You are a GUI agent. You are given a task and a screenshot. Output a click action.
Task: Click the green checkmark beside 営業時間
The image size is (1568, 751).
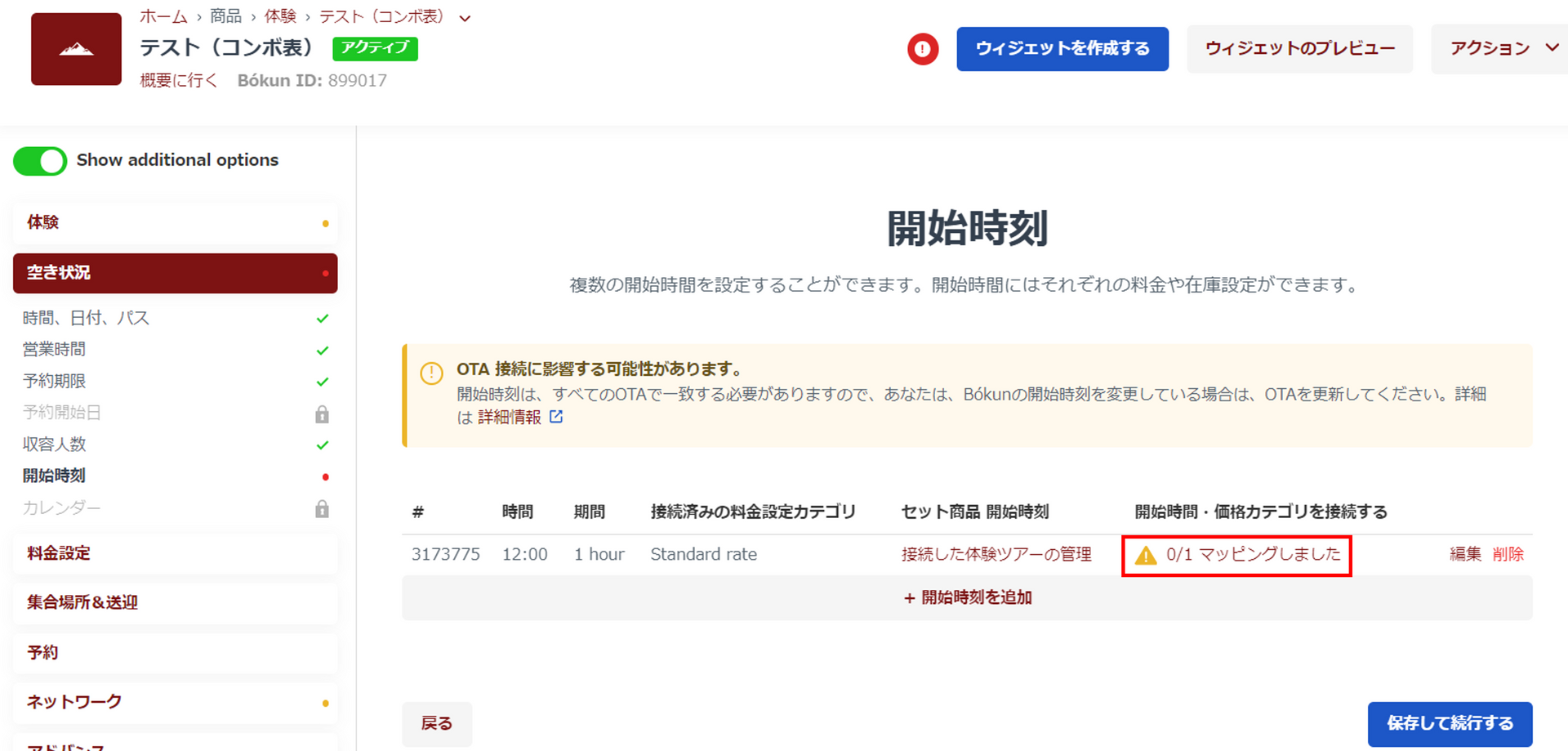pyautogui.click(x=323, y=351)
